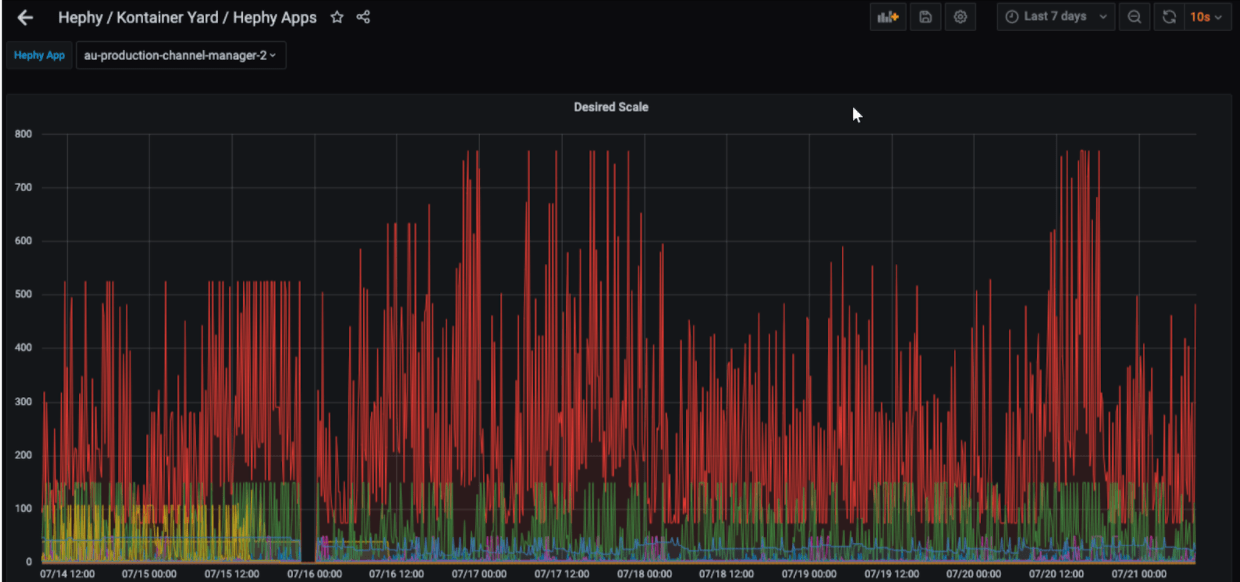Refresh the dashboard now
The image size is (1240, 582).
pyautogui.click(x=1169, y=17)
